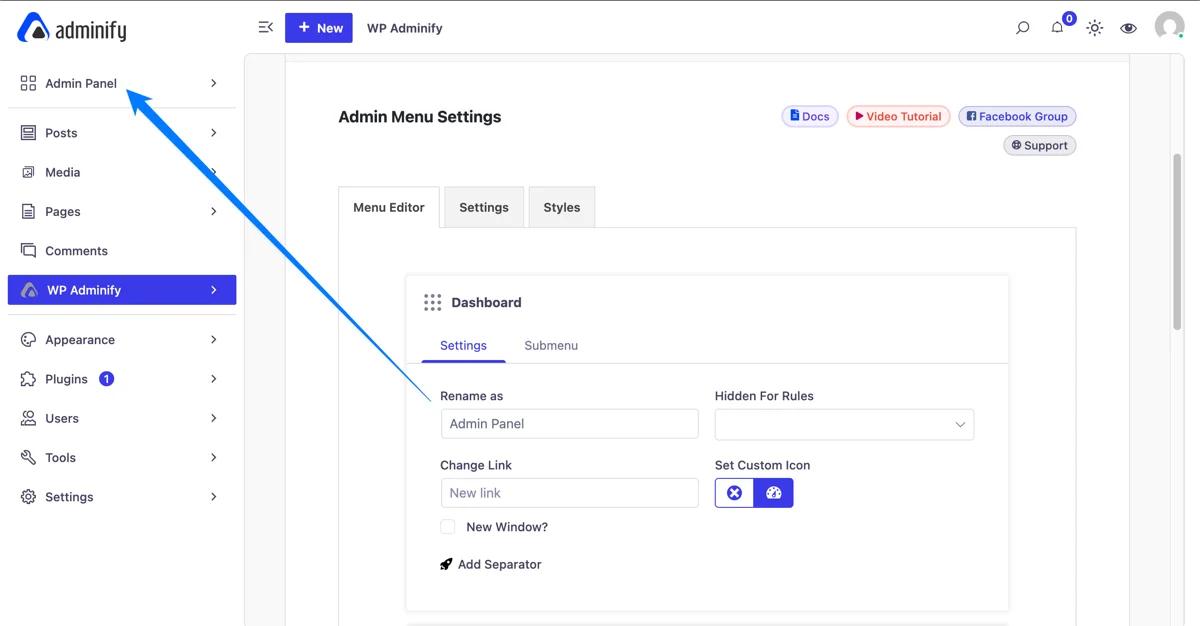Expand the WP Adminify submenu chevron
The width and height of the screenshot is (1200, 626).
(213, 290)
